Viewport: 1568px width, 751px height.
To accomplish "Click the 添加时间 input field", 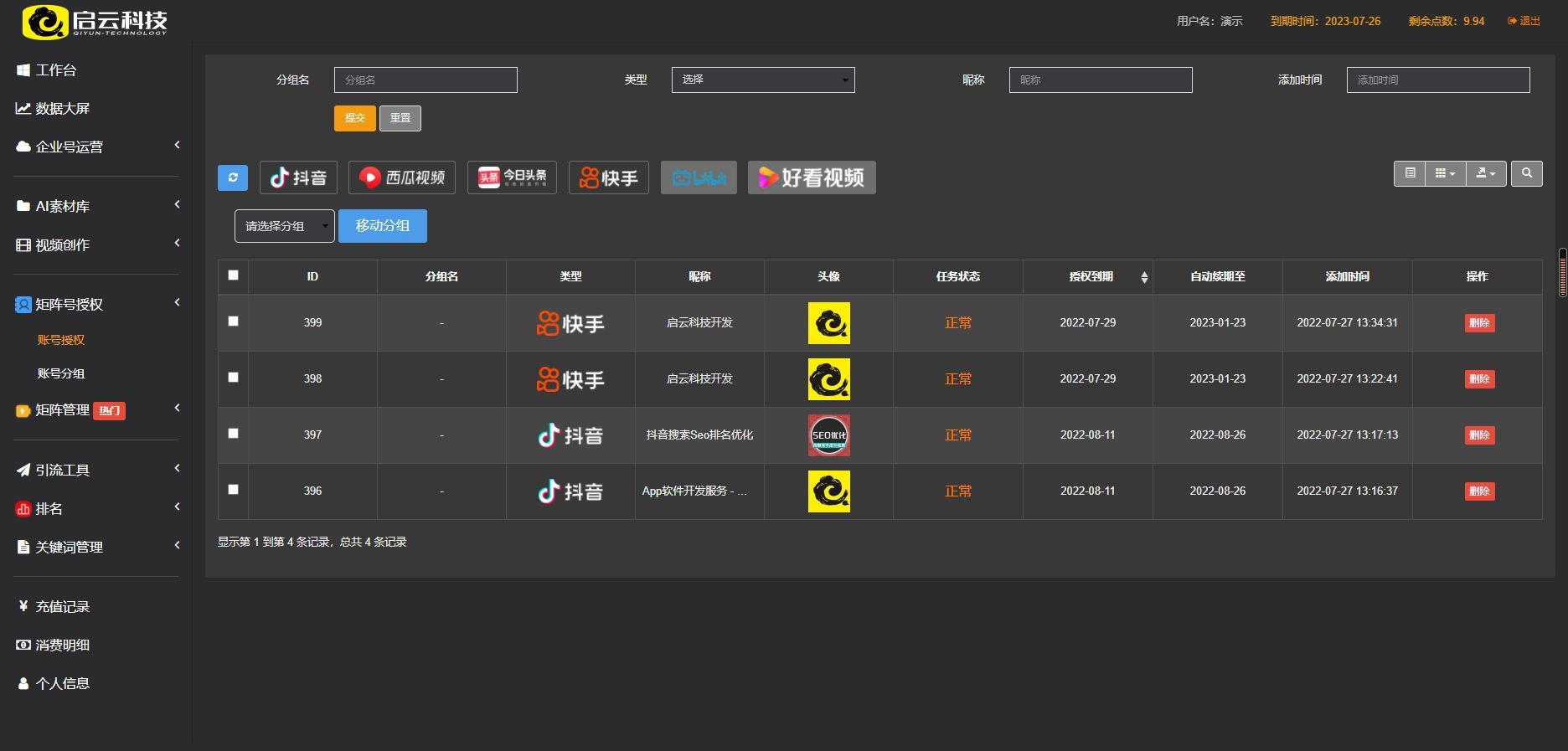I will (1438, 80).
